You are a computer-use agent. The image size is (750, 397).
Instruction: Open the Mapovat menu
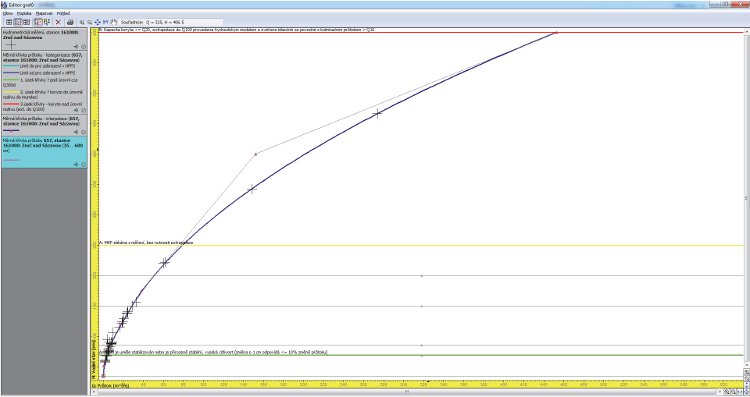click(44, 13)
